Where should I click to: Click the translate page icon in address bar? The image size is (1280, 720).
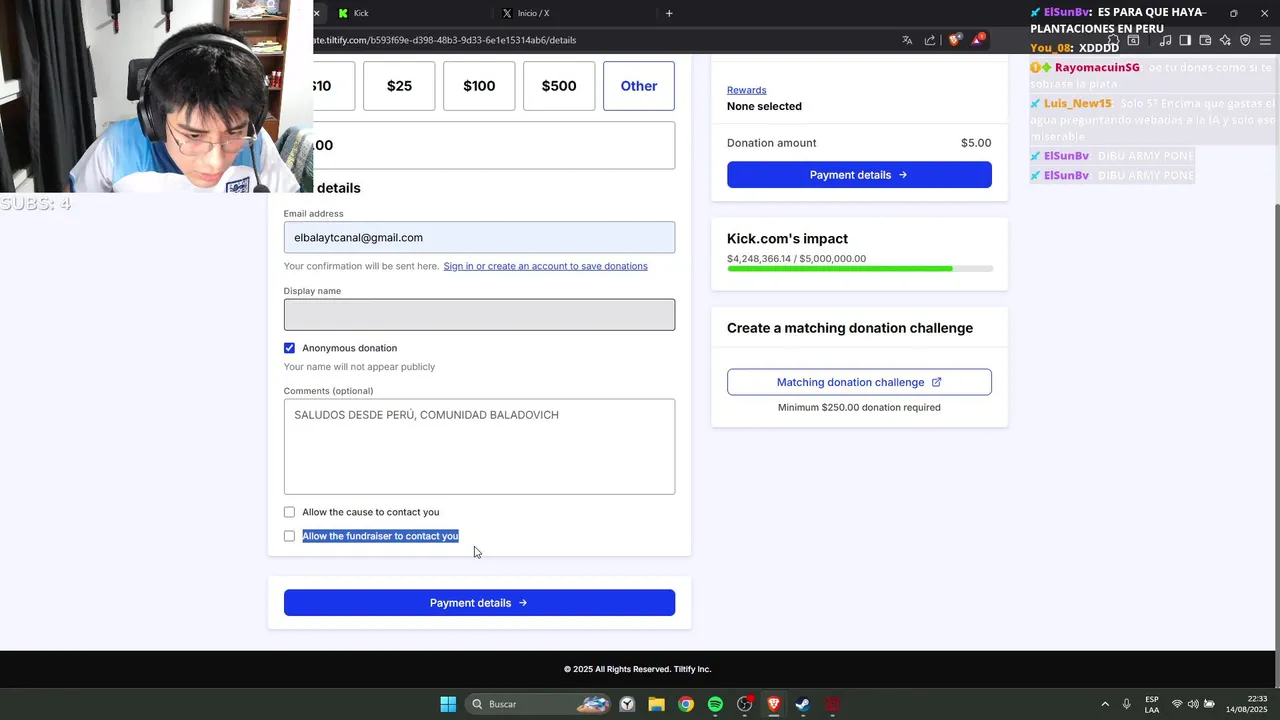907,40
